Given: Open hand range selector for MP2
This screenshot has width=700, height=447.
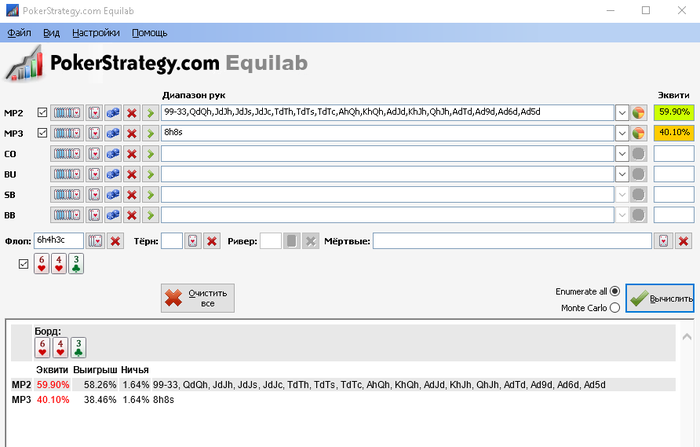Looking at the screenshot, I should (67, 113).
